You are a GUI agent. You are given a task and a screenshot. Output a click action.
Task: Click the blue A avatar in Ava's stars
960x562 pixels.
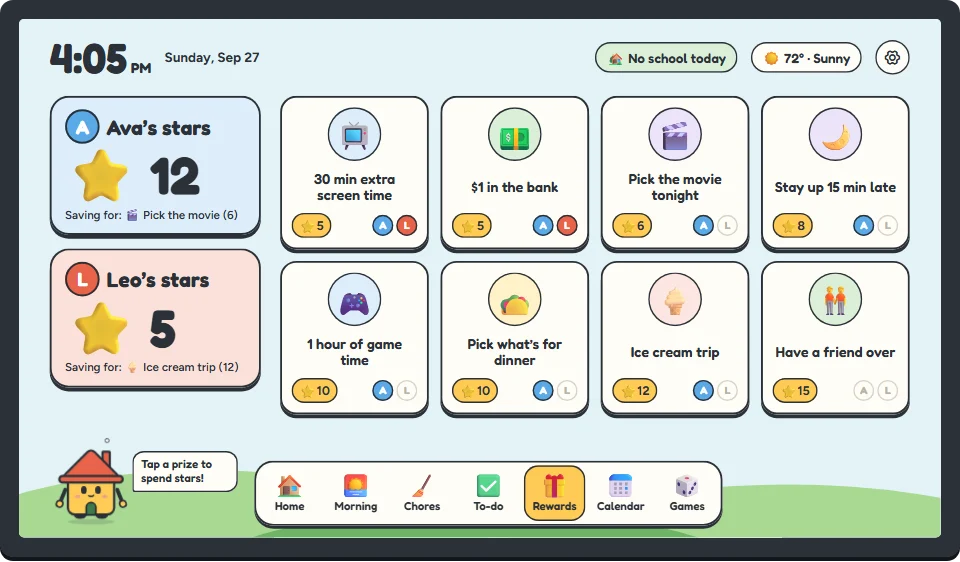click(x=82, y=127)
